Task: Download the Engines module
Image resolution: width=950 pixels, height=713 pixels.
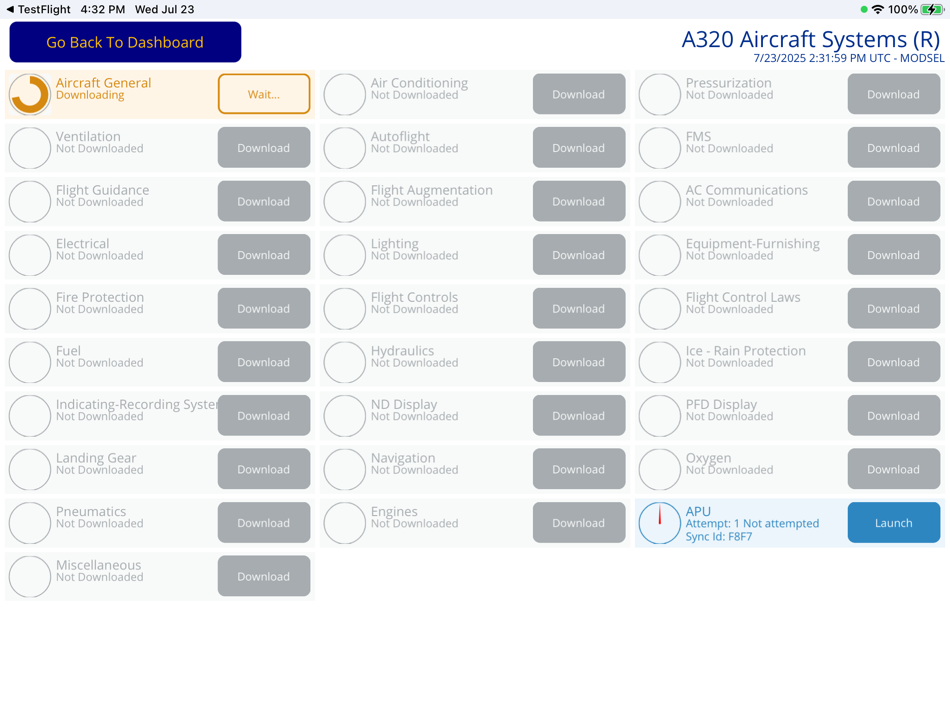Action: tap(579, 523)
